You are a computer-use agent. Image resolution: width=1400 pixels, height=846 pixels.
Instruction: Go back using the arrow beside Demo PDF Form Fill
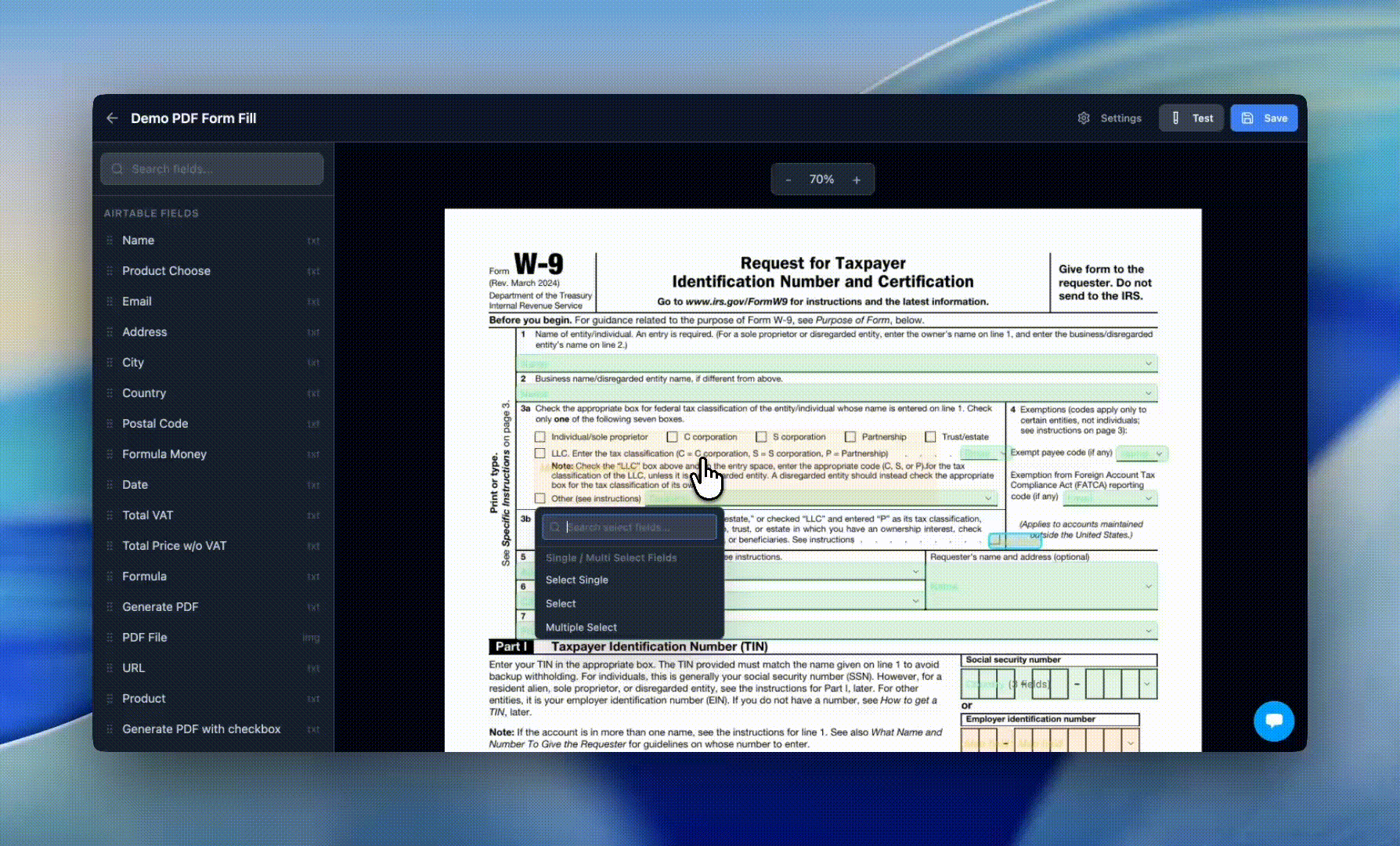coord(112,118)
